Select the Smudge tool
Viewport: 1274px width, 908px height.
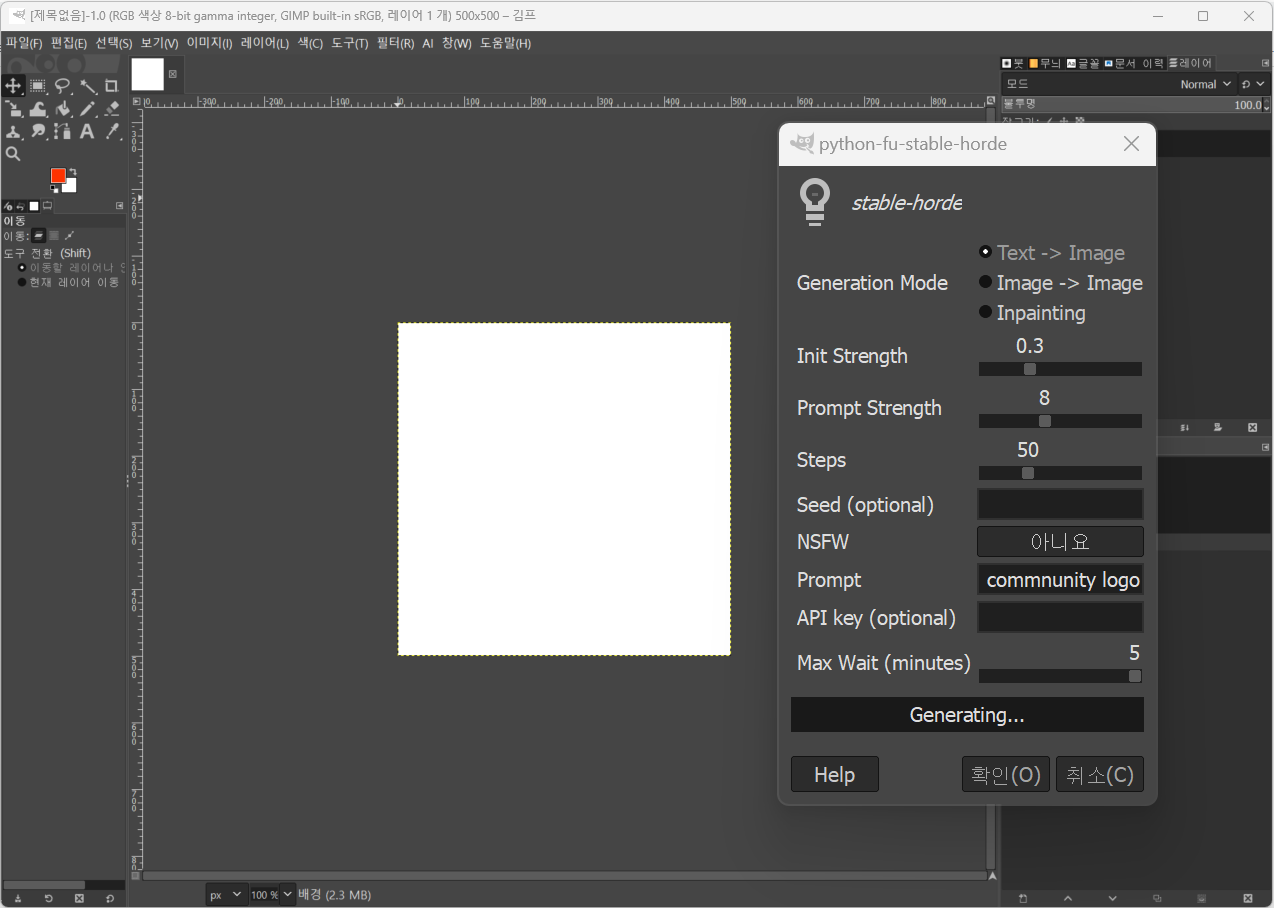click(38, 131)
